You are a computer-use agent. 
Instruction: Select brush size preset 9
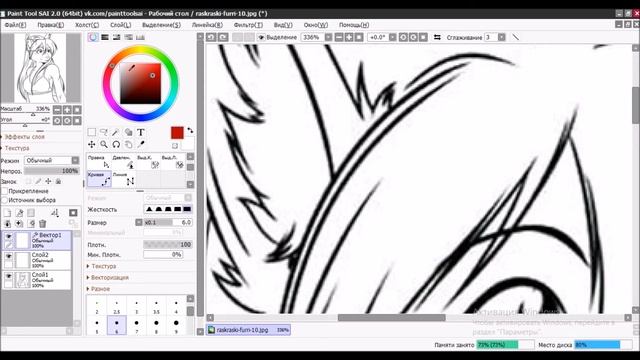[x=176, y=325]
